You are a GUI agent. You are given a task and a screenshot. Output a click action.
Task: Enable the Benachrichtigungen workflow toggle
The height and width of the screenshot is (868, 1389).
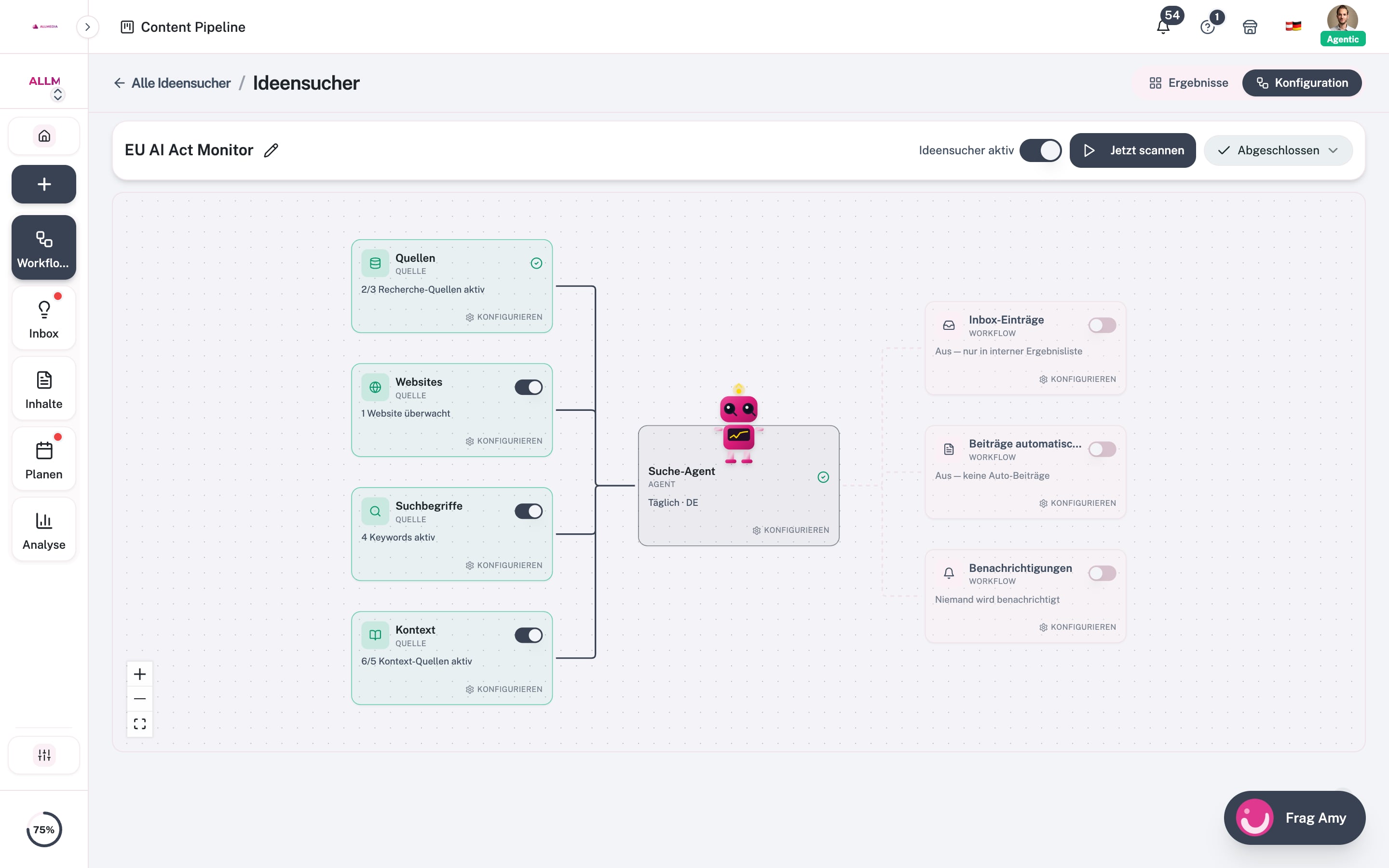point(1102,573)
